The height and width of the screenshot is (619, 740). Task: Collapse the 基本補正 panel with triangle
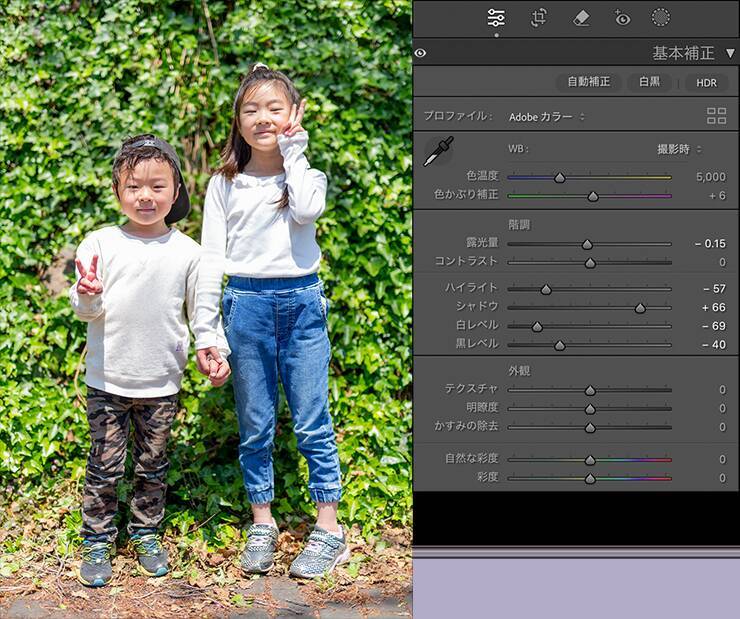pos(730,53)
